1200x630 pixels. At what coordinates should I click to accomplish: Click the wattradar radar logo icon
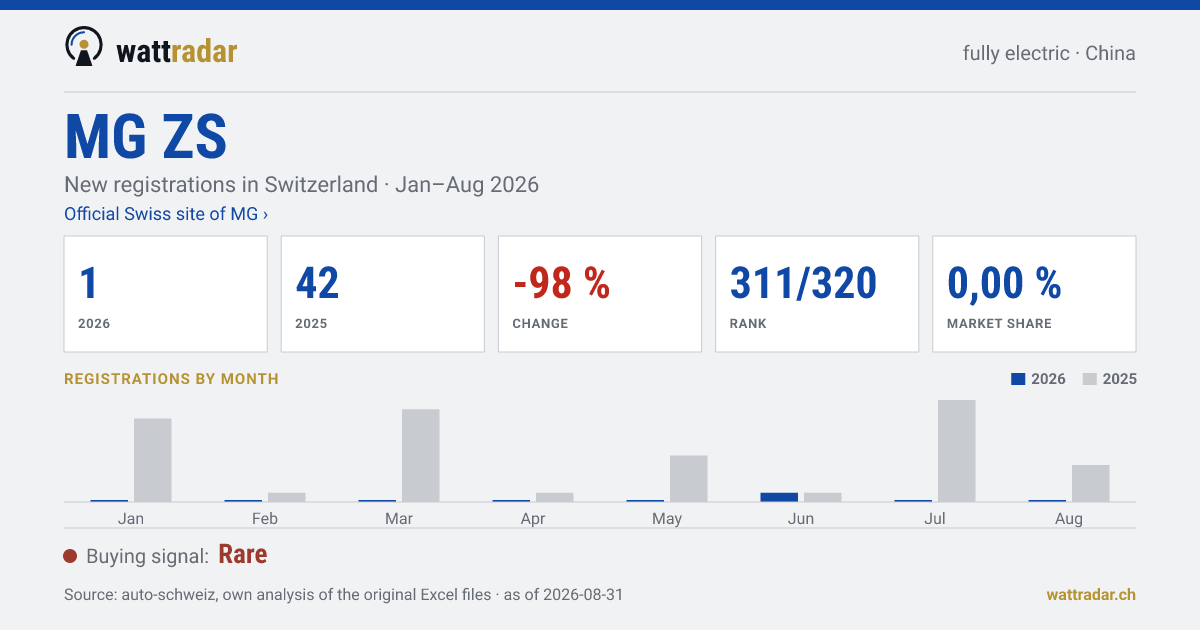84,47
